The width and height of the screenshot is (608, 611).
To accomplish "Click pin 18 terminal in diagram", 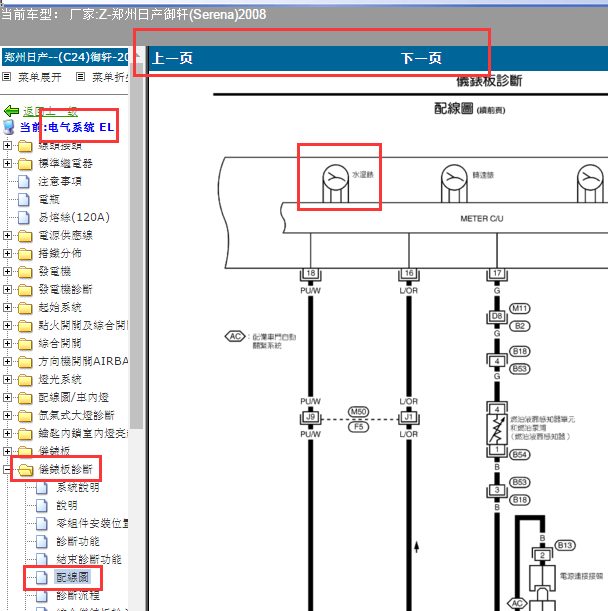I will [311, 273].
